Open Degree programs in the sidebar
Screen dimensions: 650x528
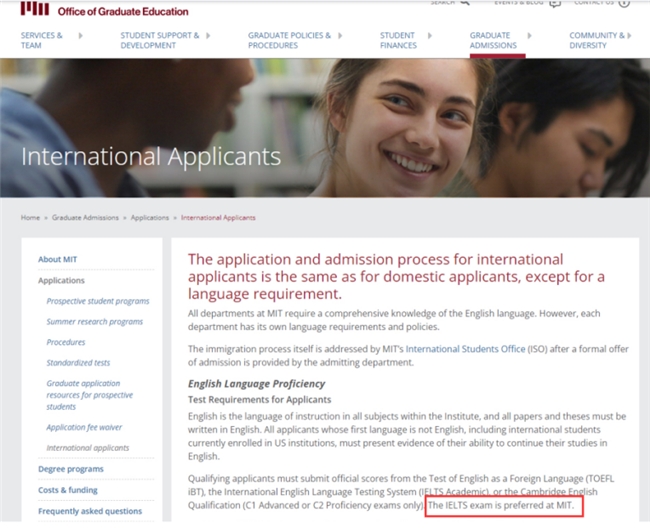(71, 469)
